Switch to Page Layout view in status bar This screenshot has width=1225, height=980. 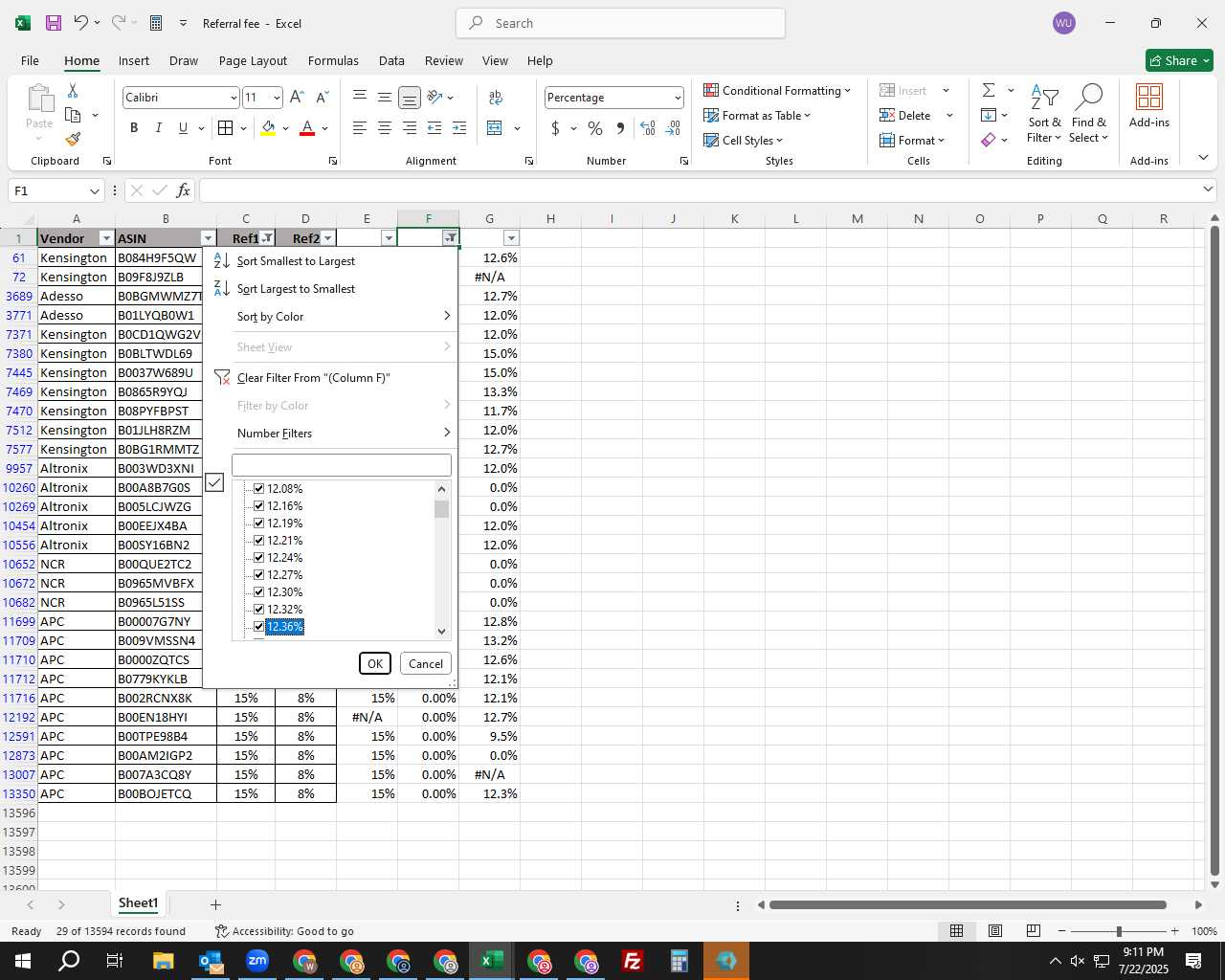995,931
